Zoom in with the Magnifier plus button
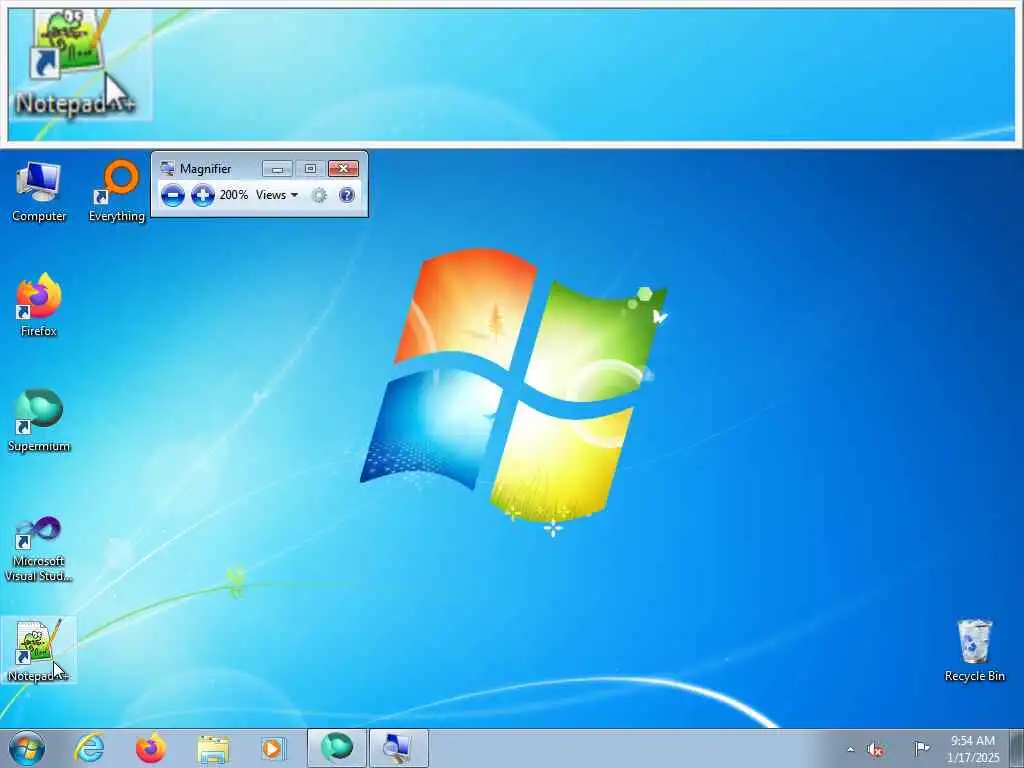Viewport: 1024px width, 768px height. (x=202, y=195)
